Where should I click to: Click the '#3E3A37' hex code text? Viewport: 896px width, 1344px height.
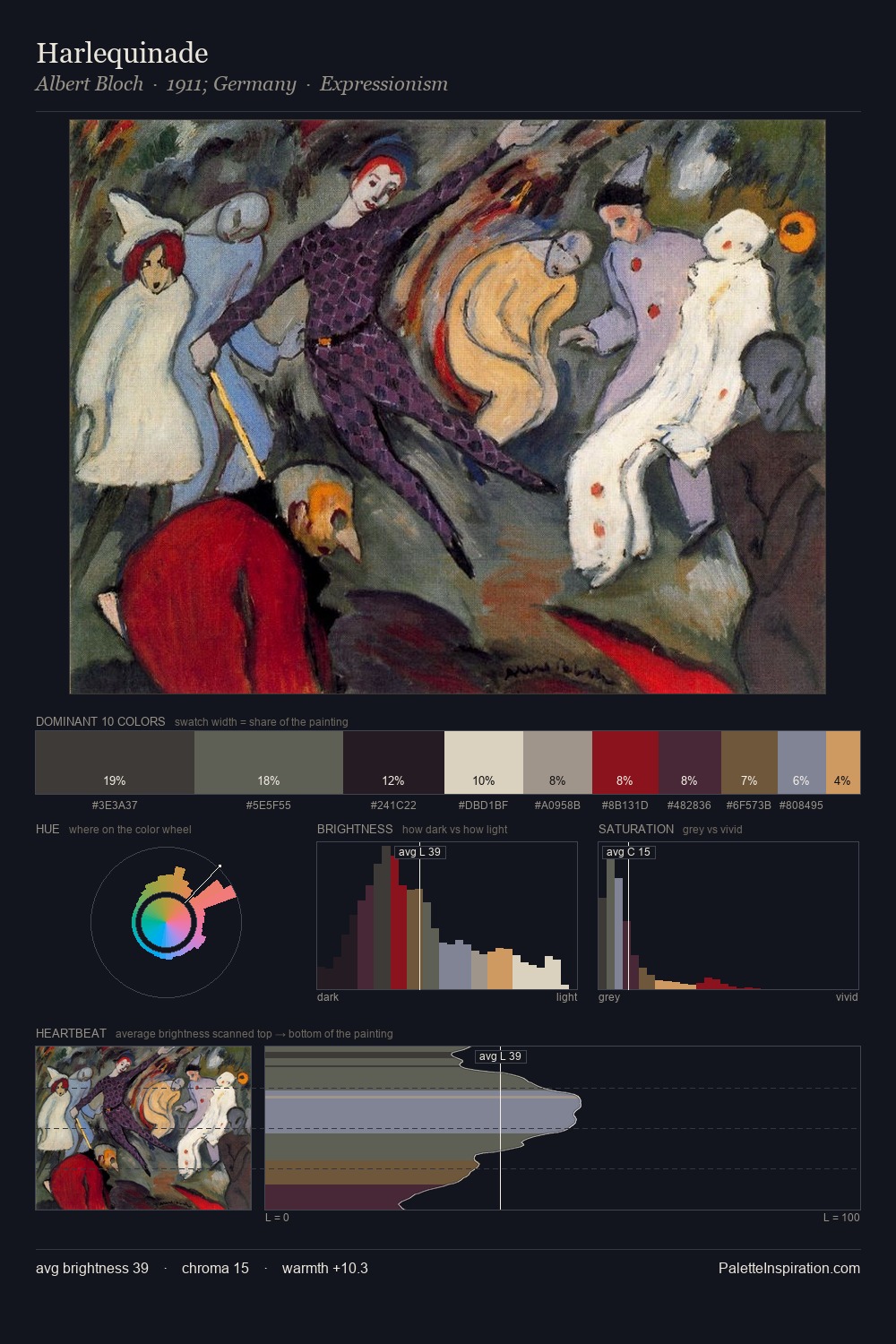coord(115,805)
